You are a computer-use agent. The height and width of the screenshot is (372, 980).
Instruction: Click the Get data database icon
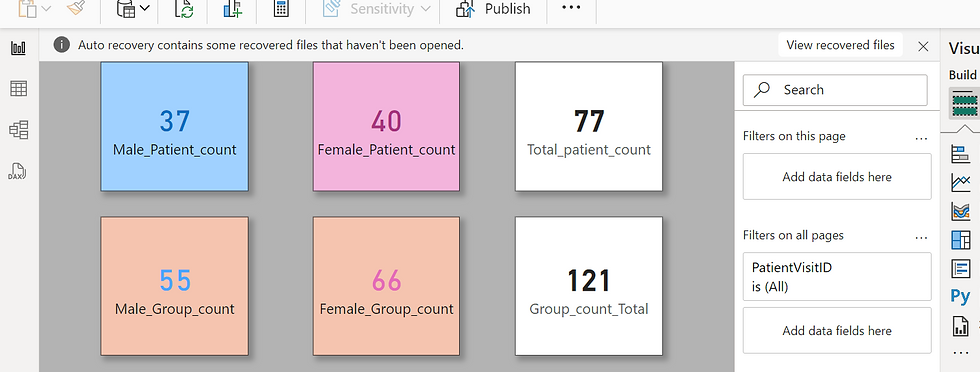(126, 9)
